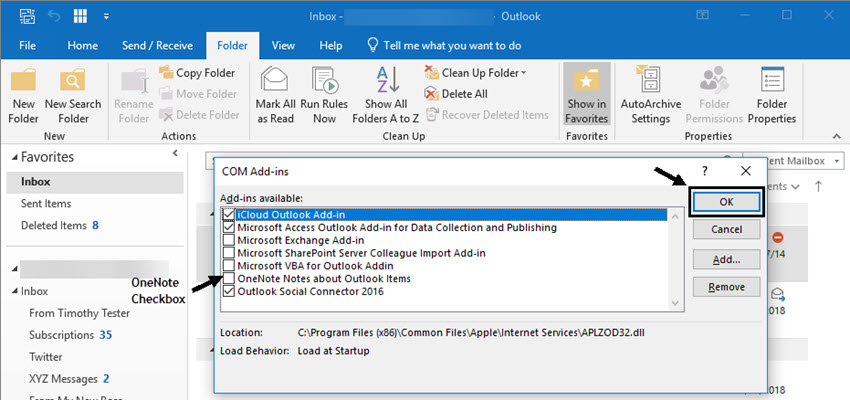The height and width of the screenshot is (400, 850).
Task: Collapse the folder pane chevron
Action: coord(175,153)
